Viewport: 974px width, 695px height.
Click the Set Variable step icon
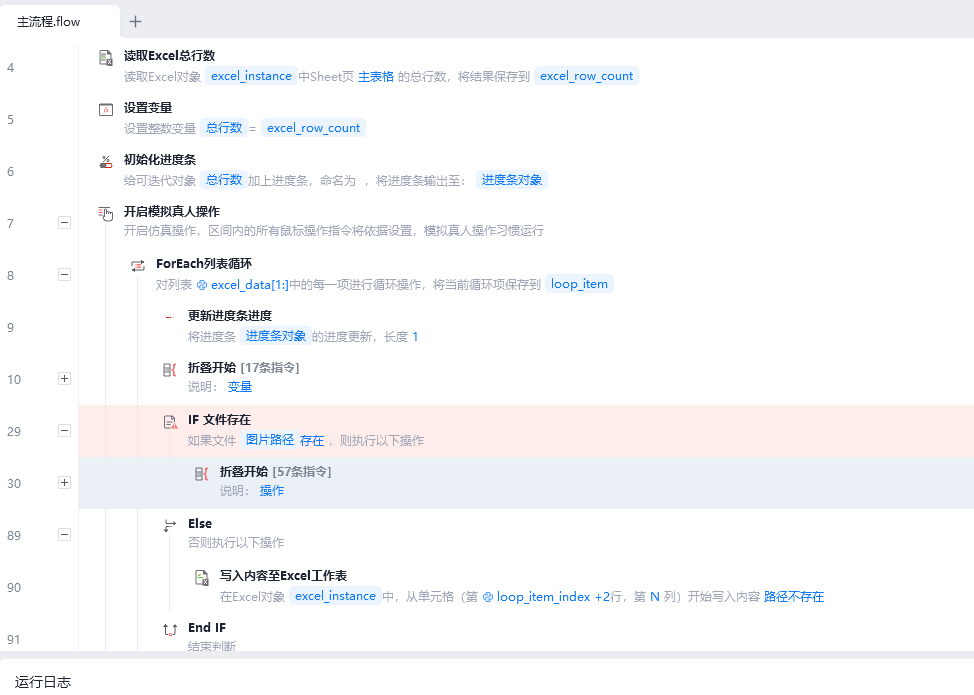coord(106,110)
